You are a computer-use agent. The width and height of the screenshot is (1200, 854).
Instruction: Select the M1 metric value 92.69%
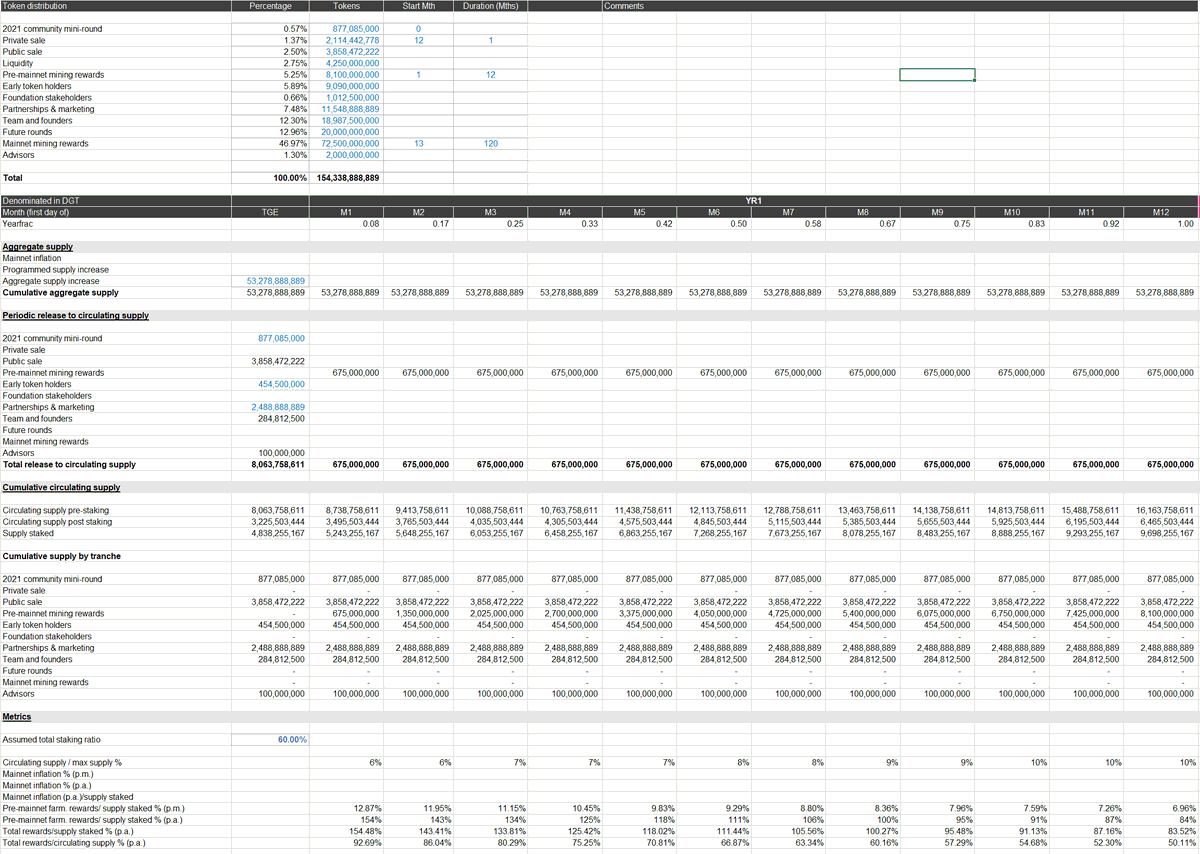[x=345, y=843]
